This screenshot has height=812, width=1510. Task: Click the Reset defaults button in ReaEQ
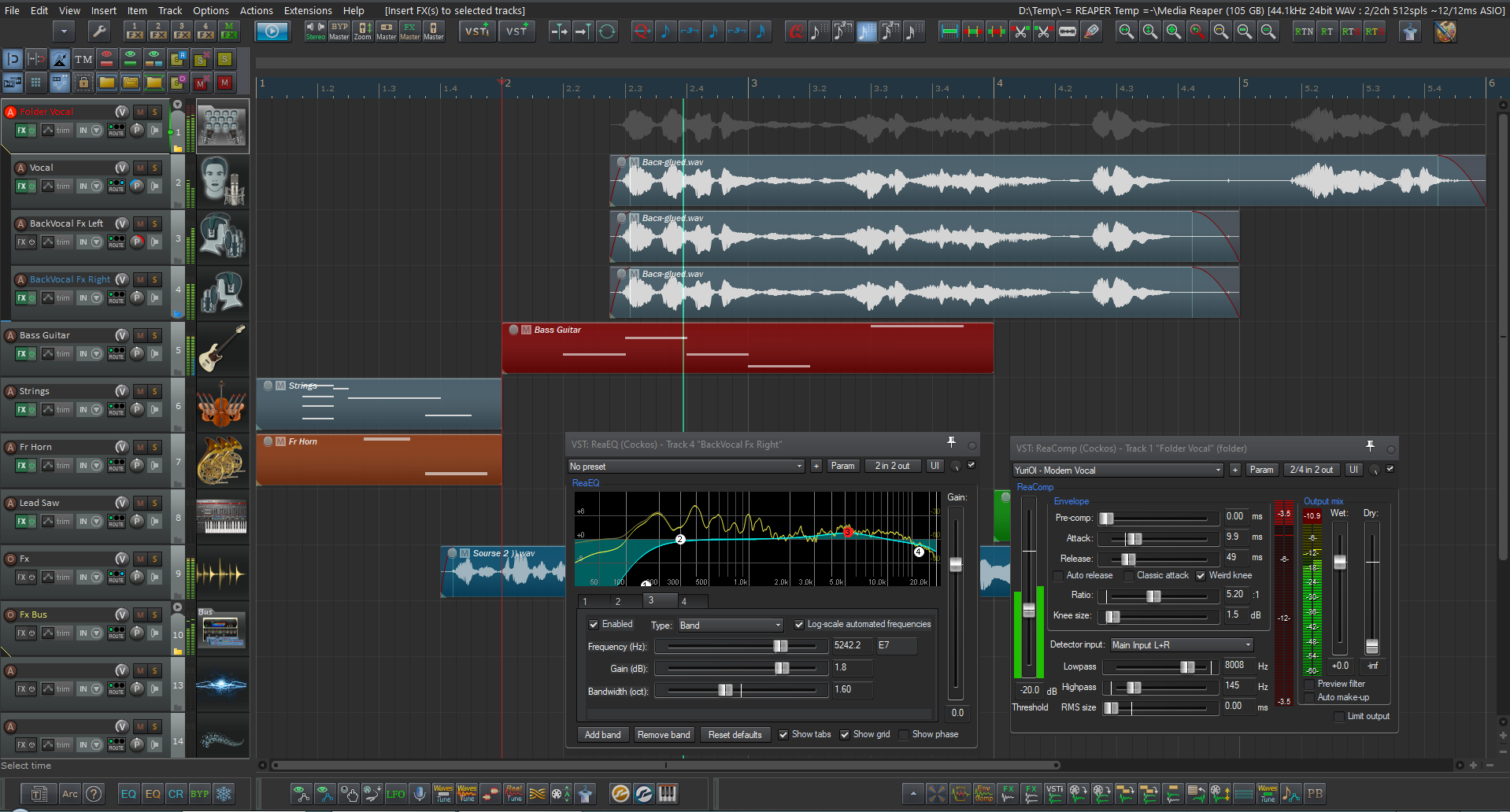click(x=735, y=735)
